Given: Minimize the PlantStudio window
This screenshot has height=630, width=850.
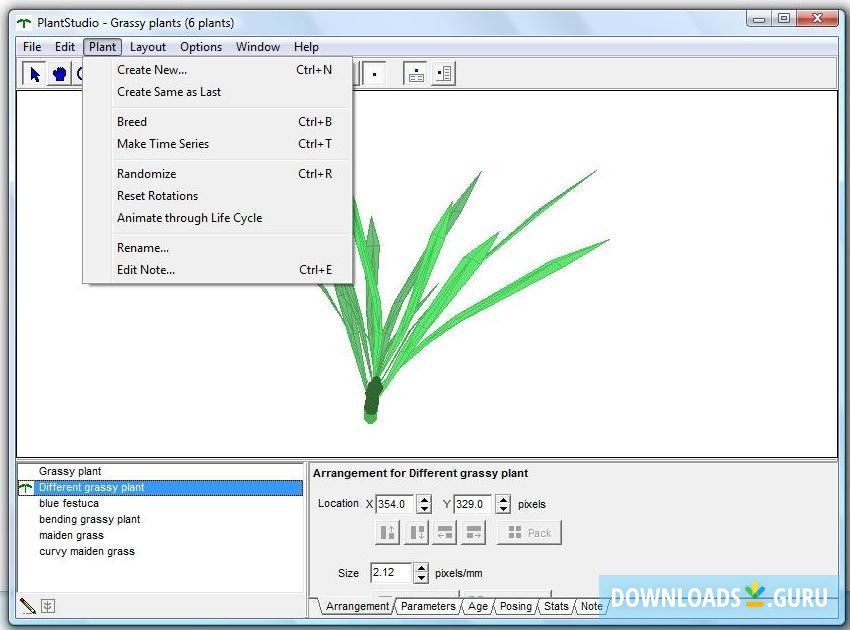Looking at the screenshot, I should (x=759, y=19).
